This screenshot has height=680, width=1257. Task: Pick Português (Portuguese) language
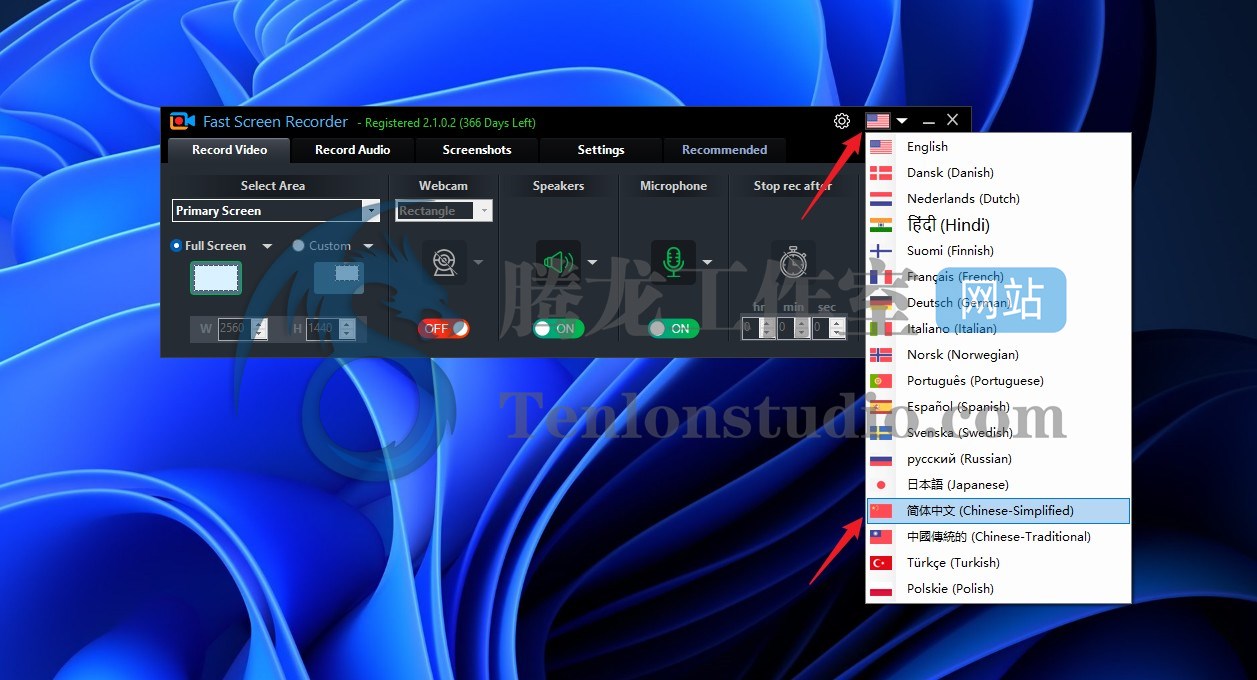(x=998, y=381)
